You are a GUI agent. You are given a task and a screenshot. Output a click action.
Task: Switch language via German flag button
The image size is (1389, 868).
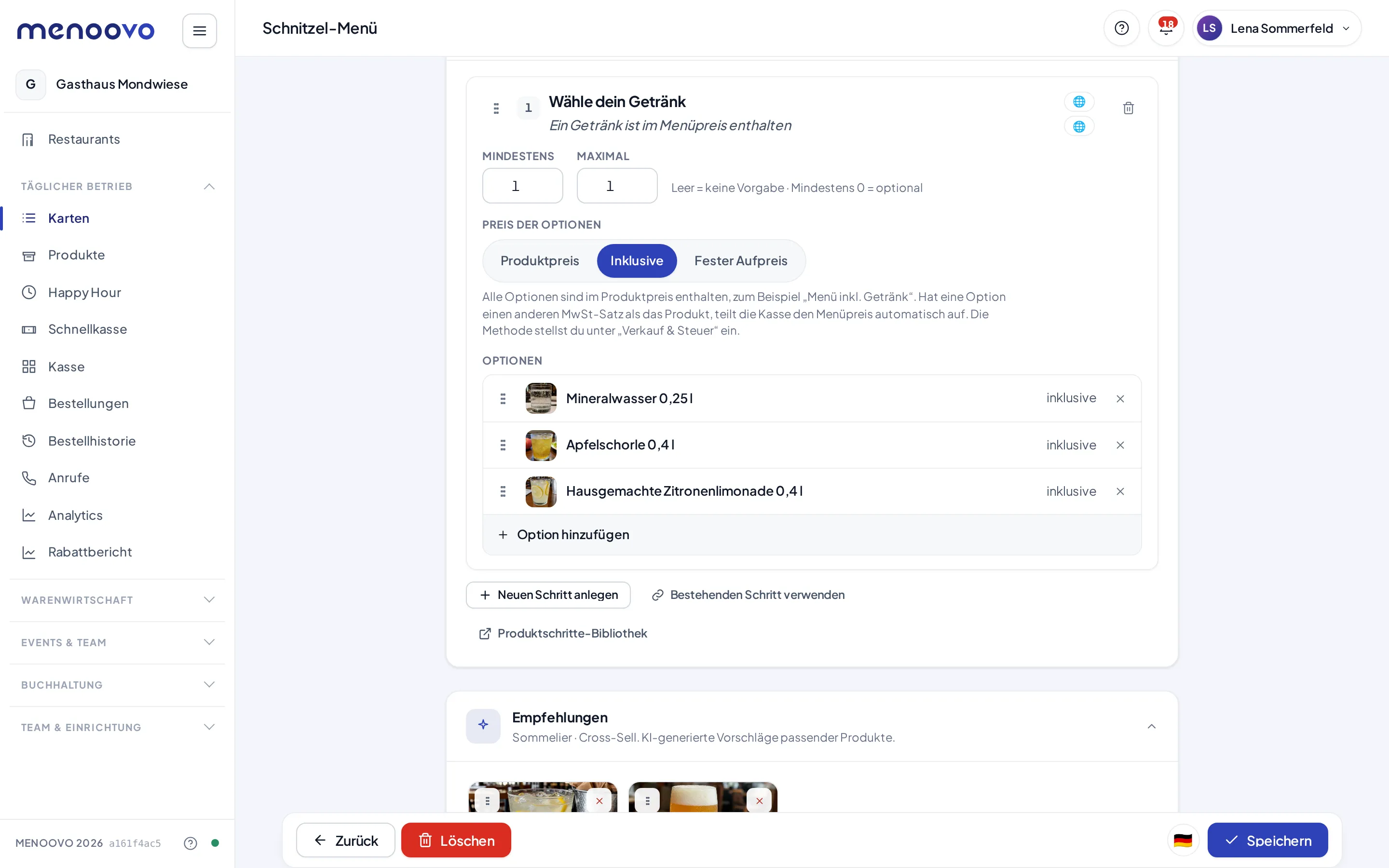click(x=1183, y=840)
